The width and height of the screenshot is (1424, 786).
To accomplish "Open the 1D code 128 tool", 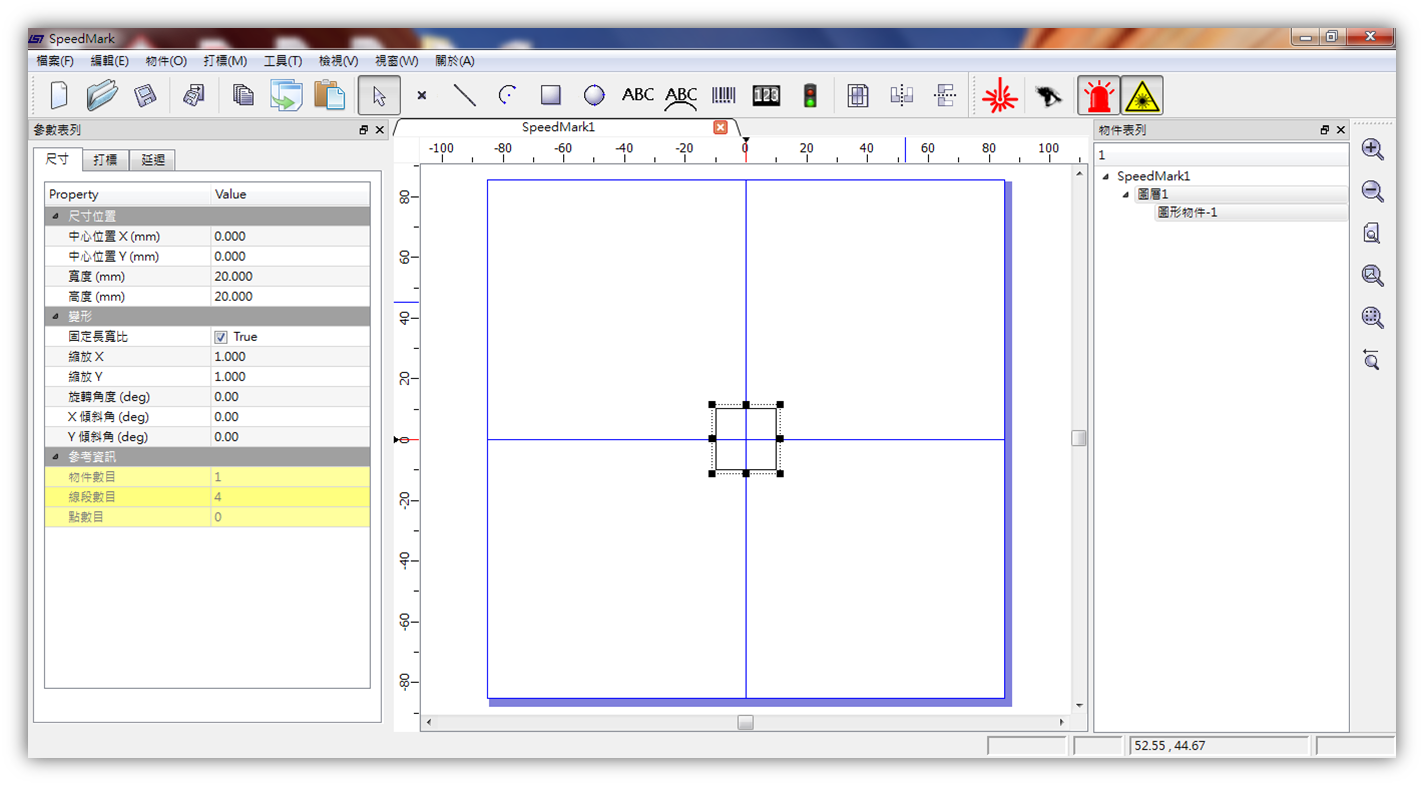I will point(766,95).
